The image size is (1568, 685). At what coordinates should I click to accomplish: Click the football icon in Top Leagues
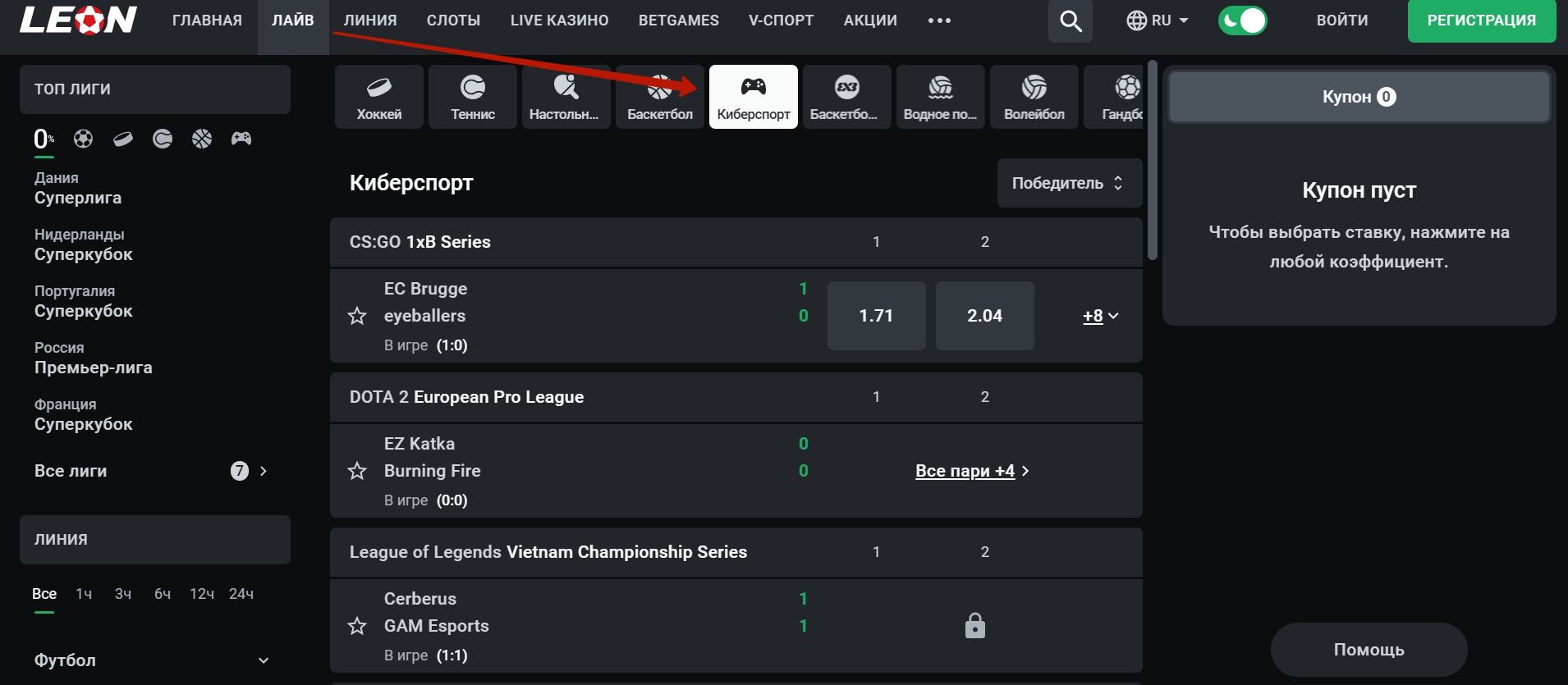pyautogui.click(x=83, y=139)
